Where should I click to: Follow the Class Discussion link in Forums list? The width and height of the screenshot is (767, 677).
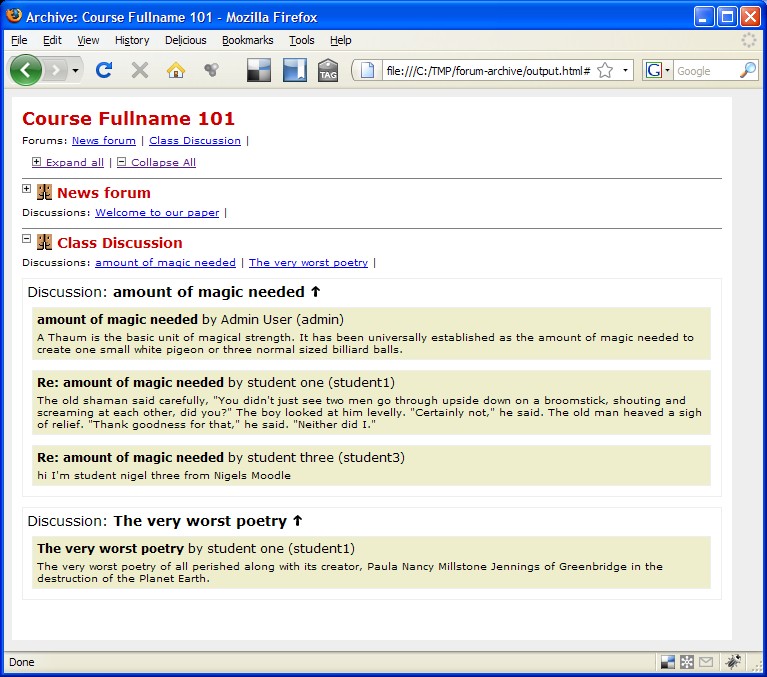(x=195, y=140)
